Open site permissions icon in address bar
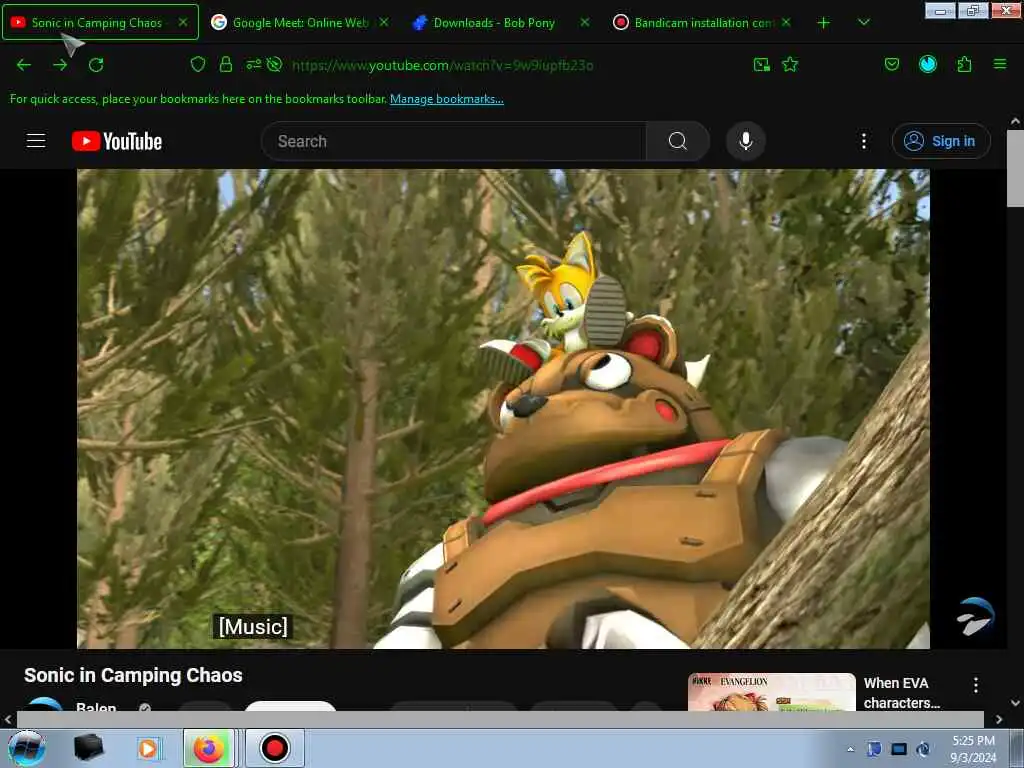The image size is (1024, 768). pos(253,64)
